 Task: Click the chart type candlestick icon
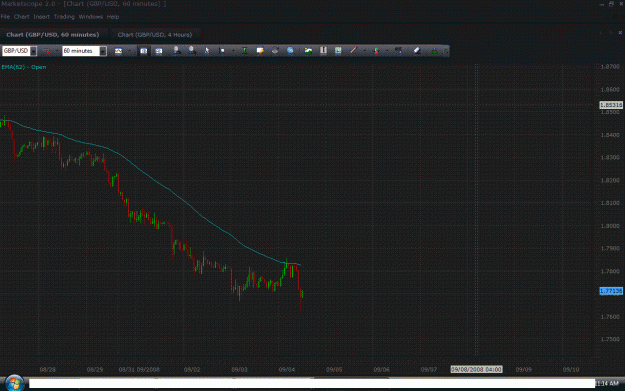(118, 51)
